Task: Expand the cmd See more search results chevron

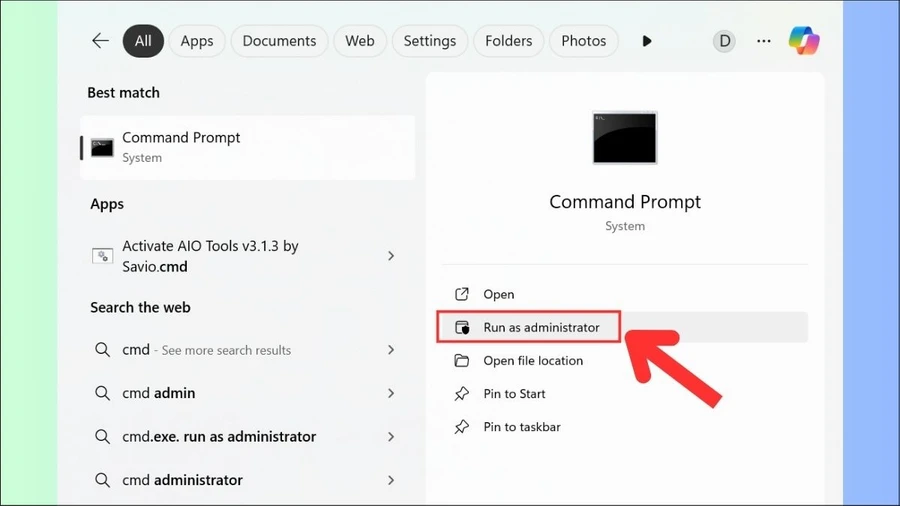Action: point(391,349)
